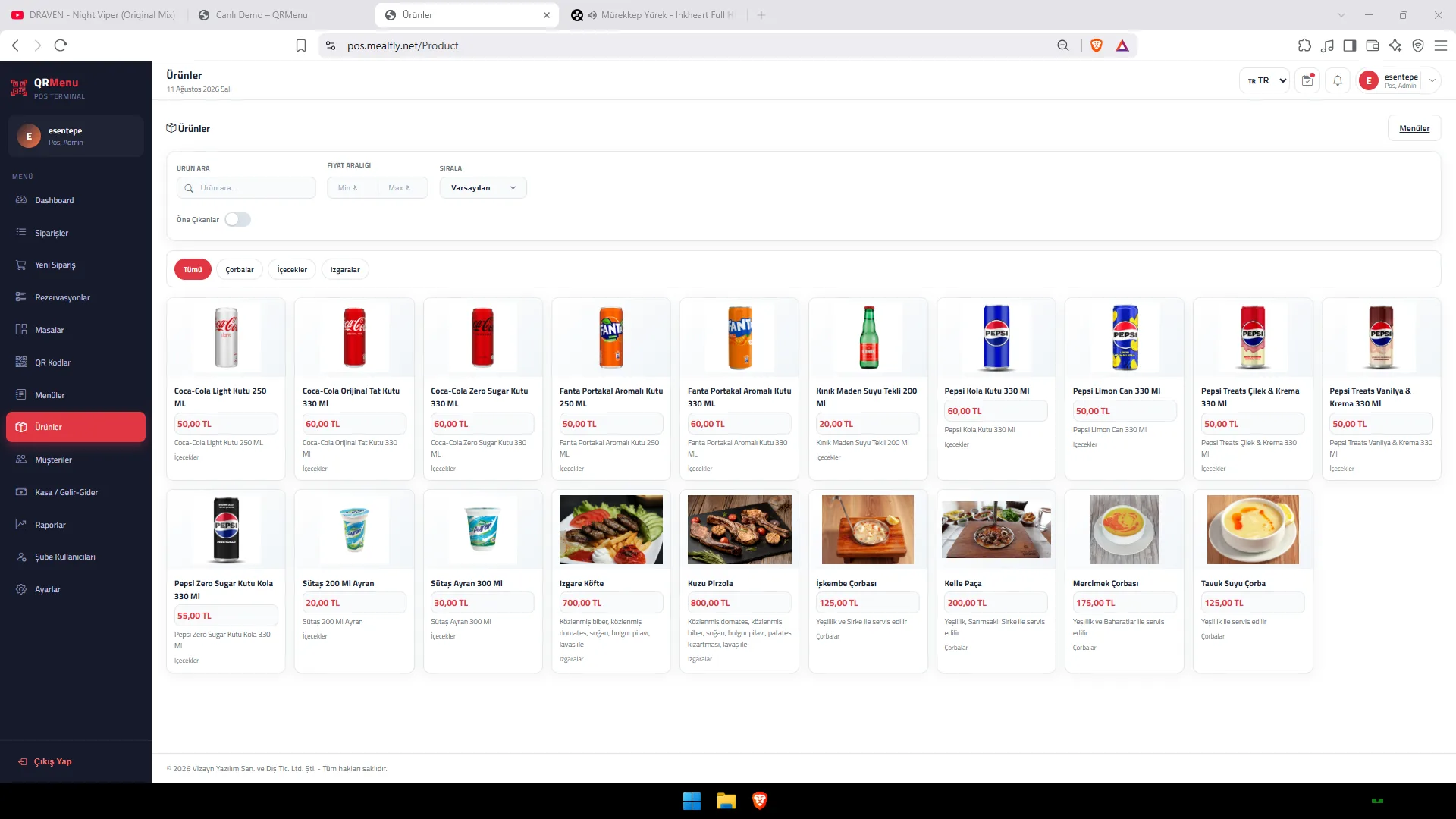Select Ürünler in the sidebar menu
This screenshot has width=1456, height=819.
(x=76, y=427)
